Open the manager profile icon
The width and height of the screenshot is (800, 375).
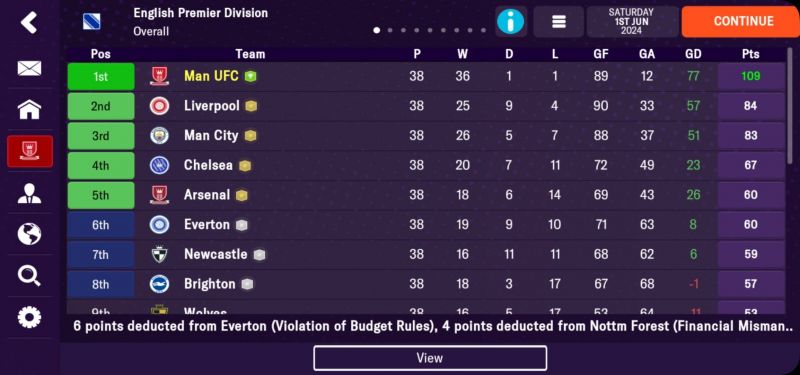tap(29, 193)
